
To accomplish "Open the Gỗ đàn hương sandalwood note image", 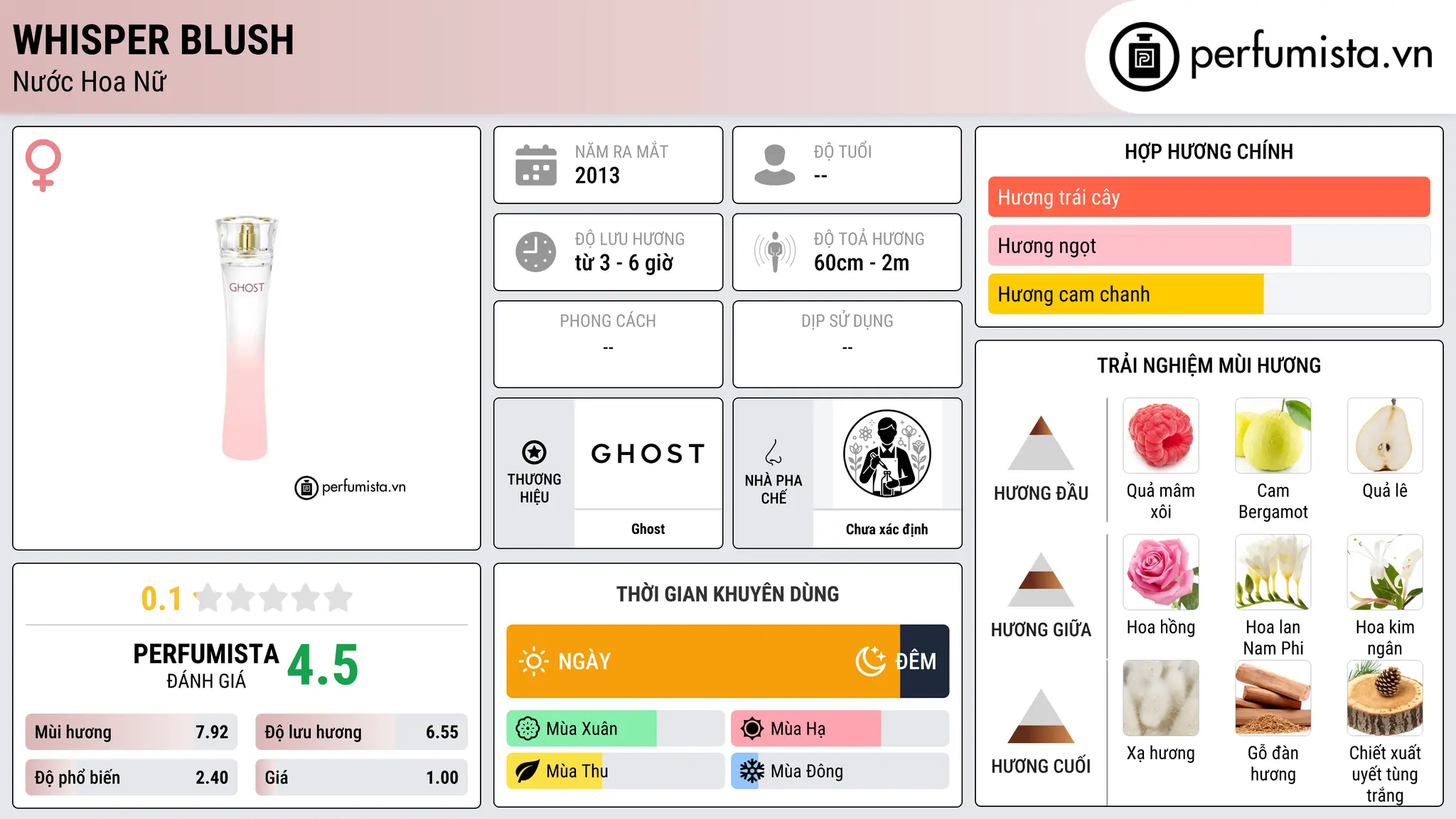I will tap(1273, 698).
